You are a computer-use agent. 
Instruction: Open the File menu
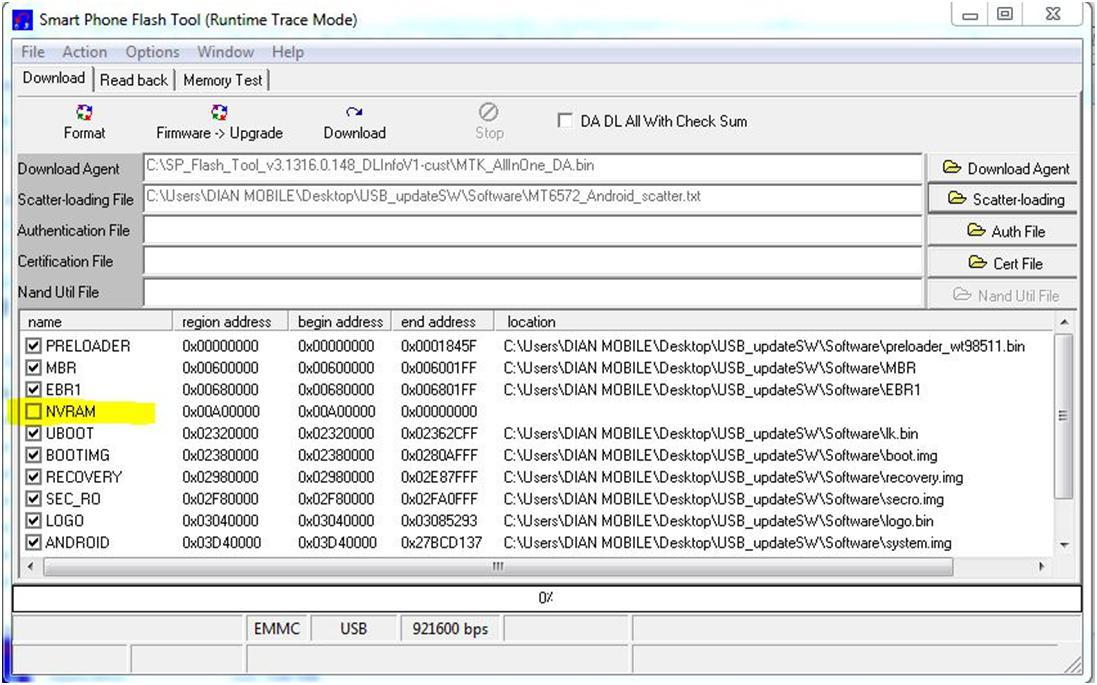pos(33,52)
